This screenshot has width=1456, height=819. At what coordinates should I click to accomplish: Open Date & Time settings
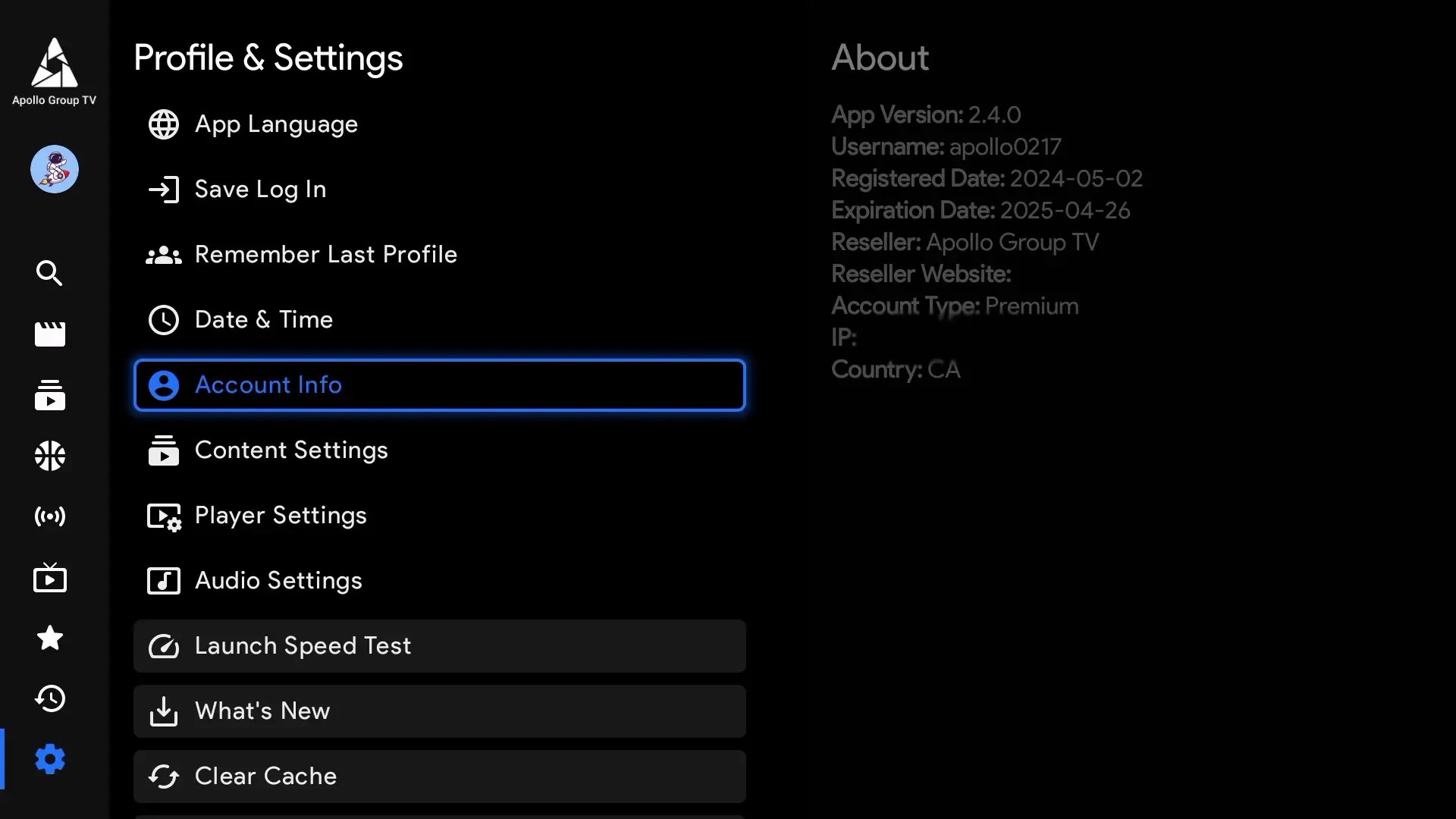[x=263, y=320]
